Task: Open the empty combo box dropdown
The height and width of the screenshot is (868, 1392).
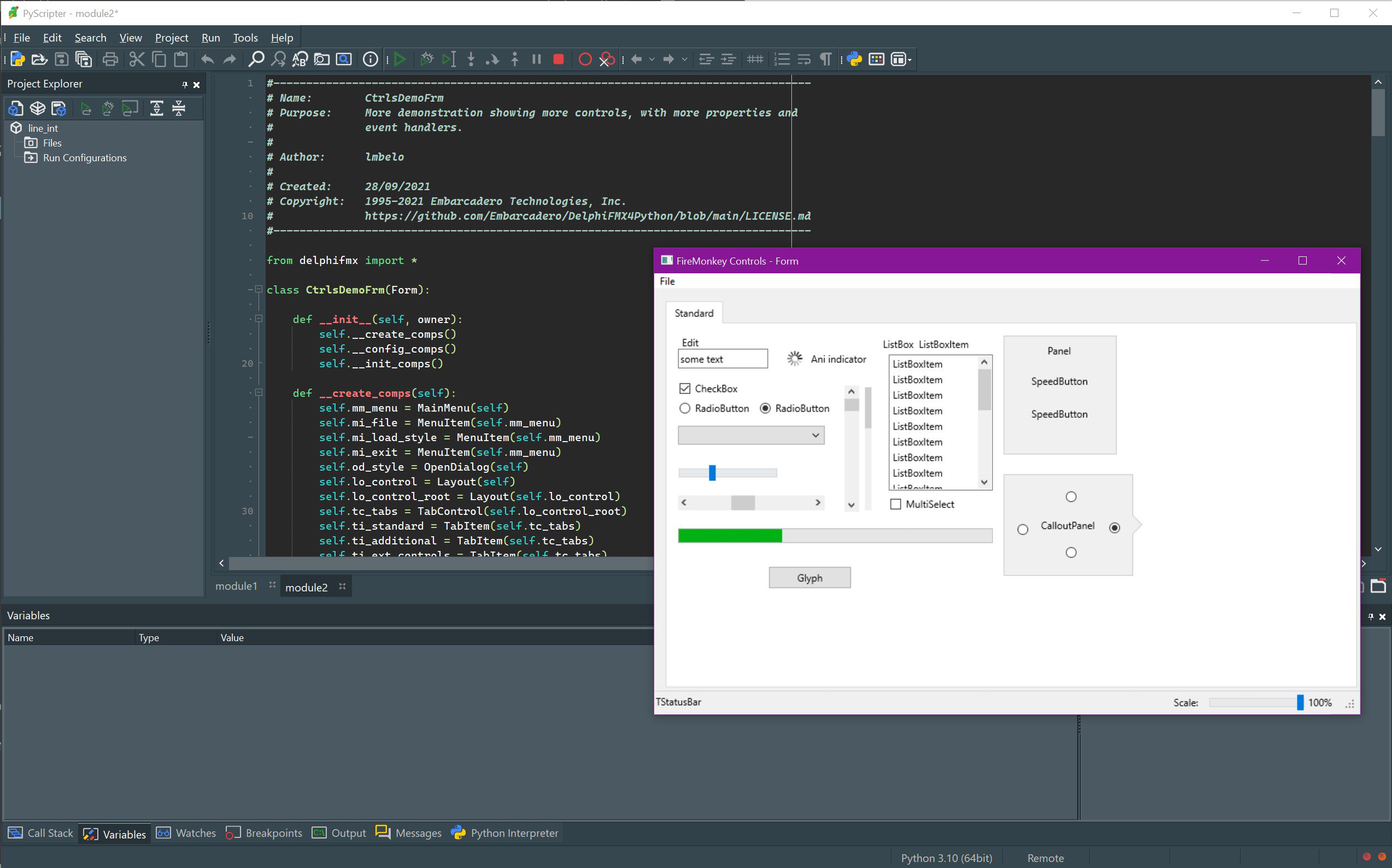Action: pyautogui.click(x=815, y=435)
